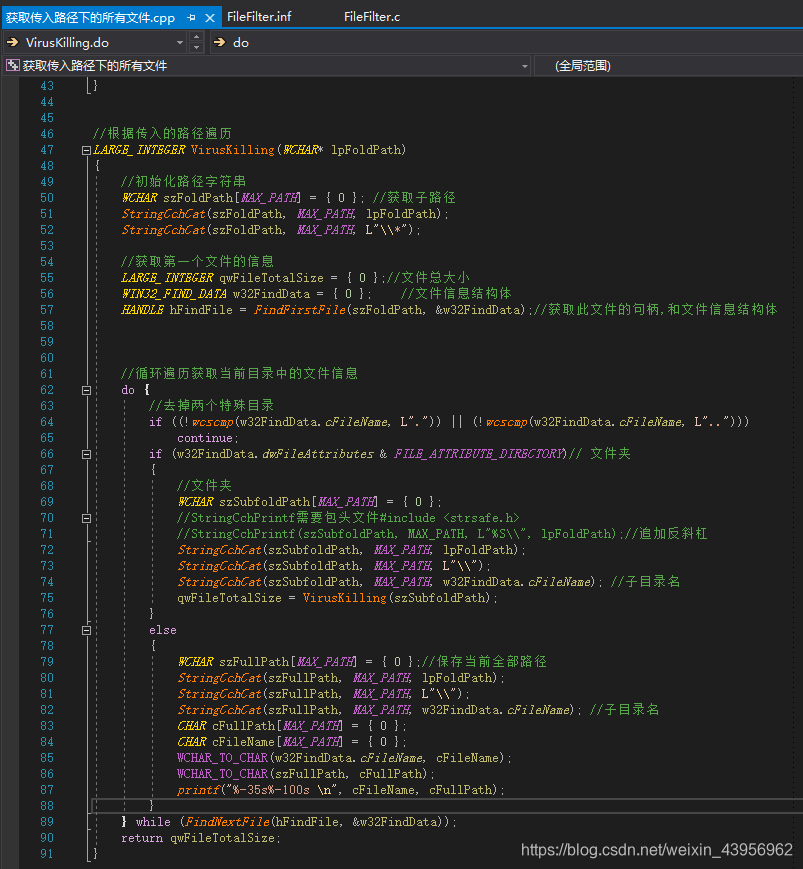
Task: Click the 'do' navigation field
Action: (x=507, y=43)
